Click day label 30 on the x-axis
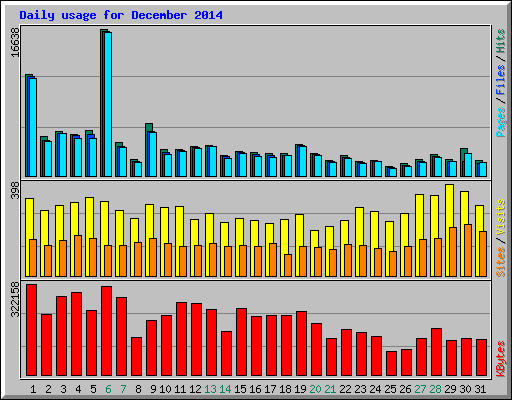This screenshot has width=512, height=400. pos(465,389)
